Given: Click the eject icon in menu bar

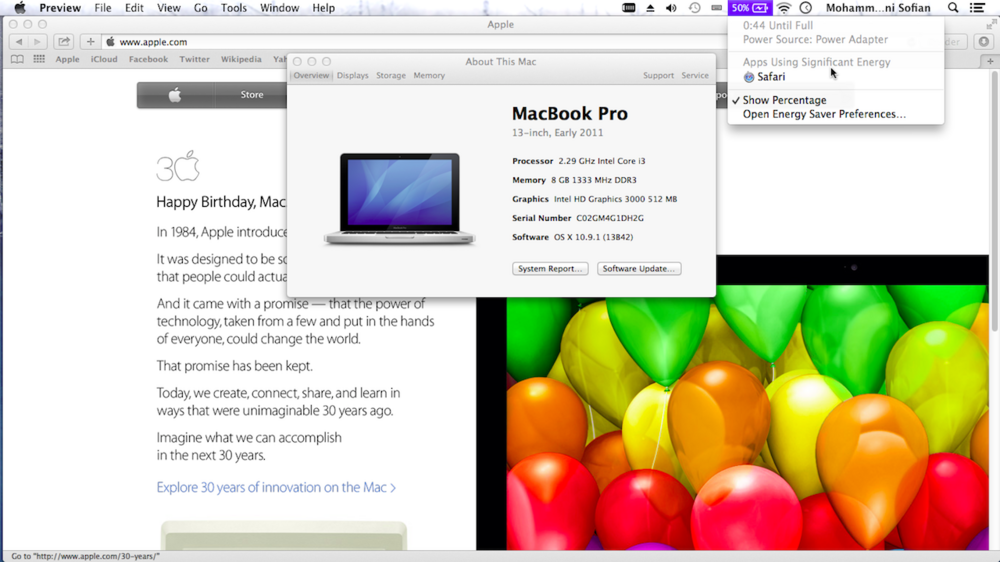Looking at the screenshot, I should 650,8.
